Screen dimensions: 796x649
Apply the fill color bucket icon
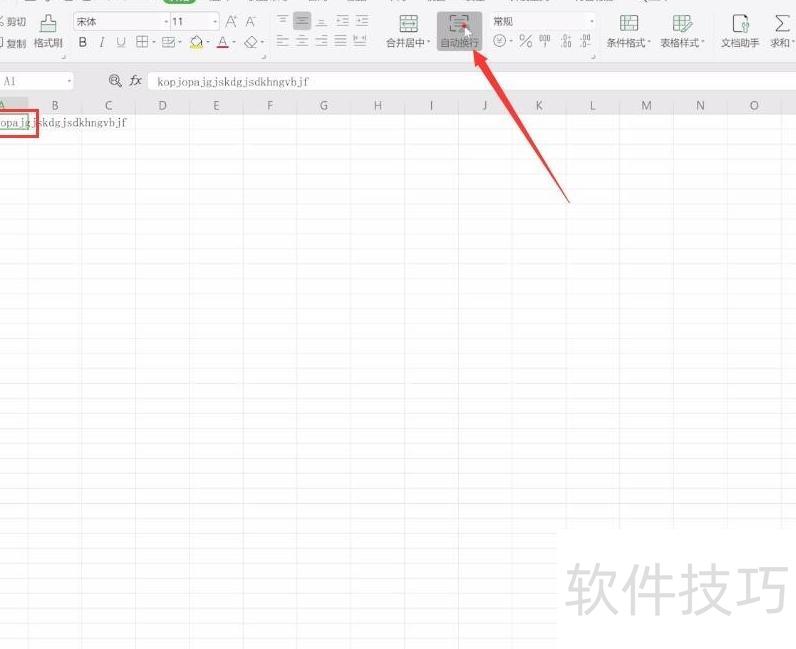point(196,41)
